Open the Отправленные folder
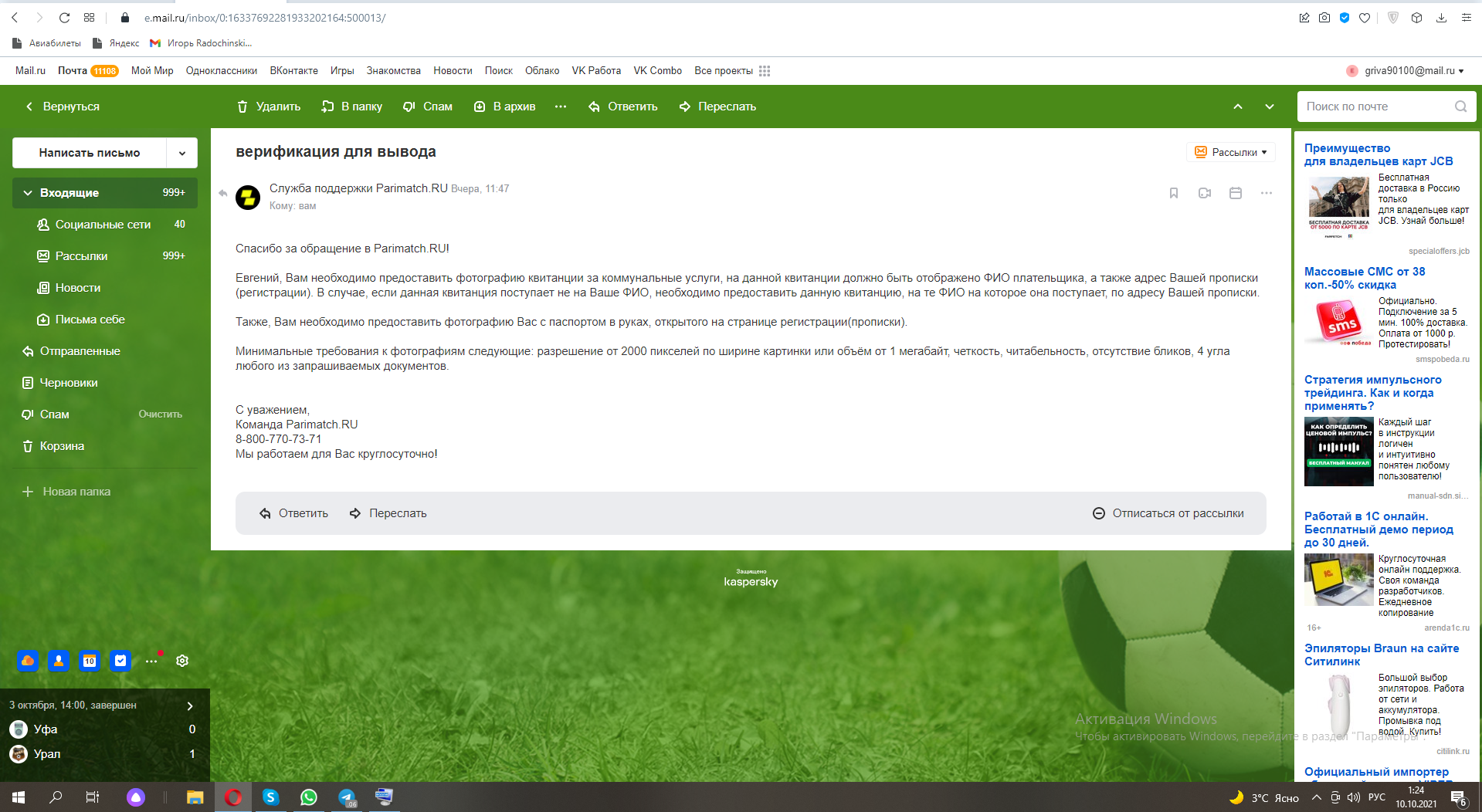Image resolution: width=1482 pixels, height=812 pixels. [x=80, y=351]
